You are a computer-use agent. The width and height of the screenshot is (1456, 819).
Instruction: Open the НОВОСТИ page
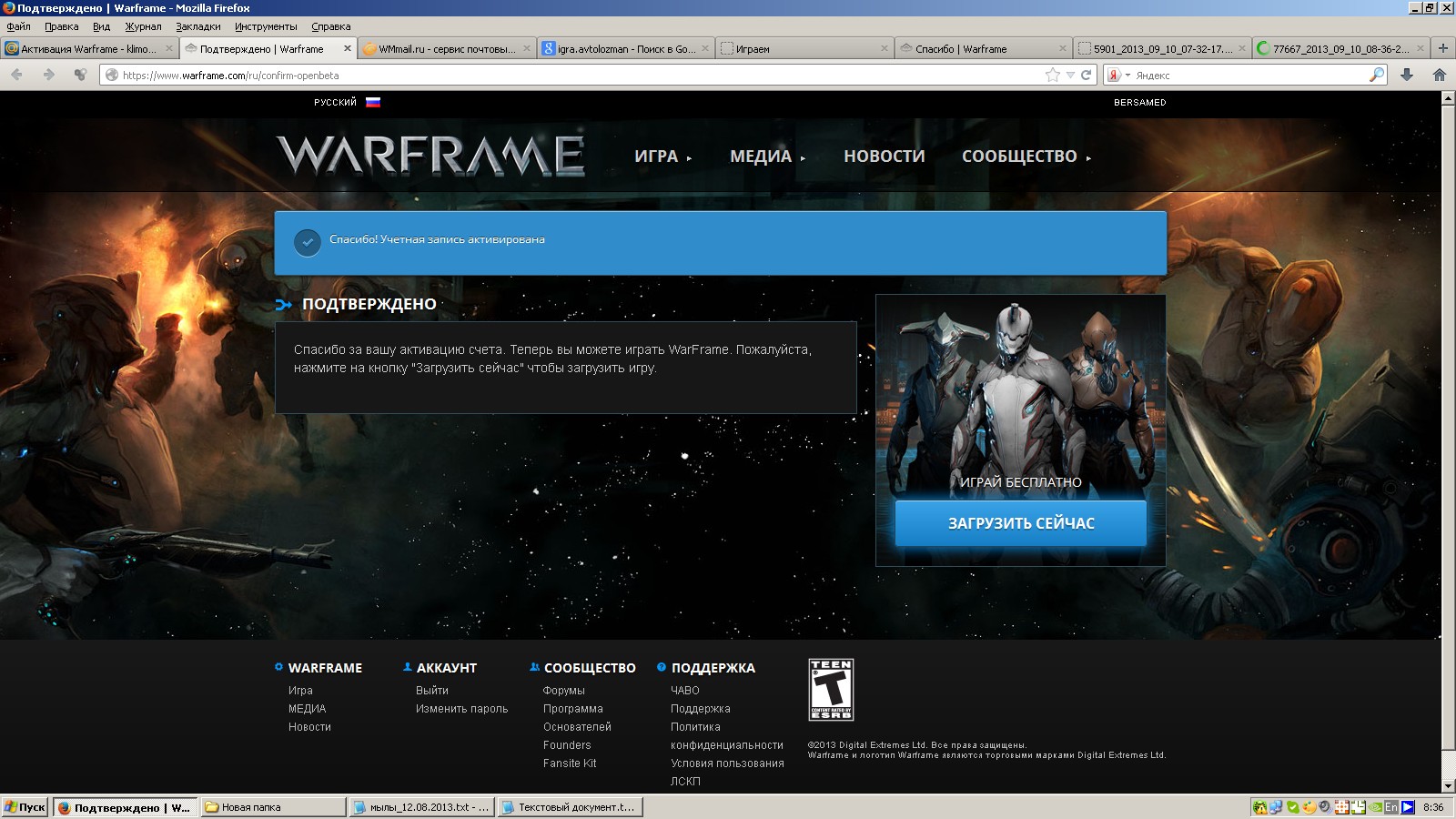point(884,157)
